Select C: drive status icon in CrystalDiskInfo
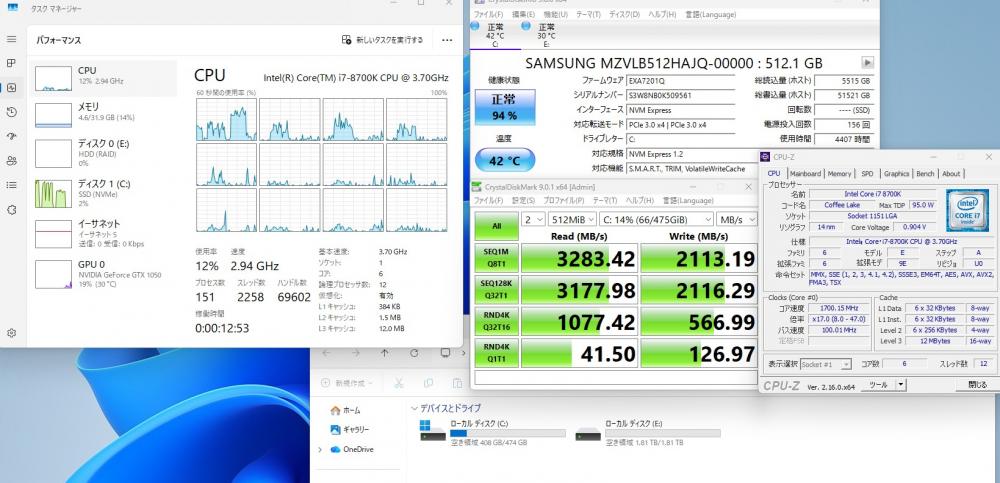Image resolution: width=1000 pixels, height=483 pixels. coord(495,34)
